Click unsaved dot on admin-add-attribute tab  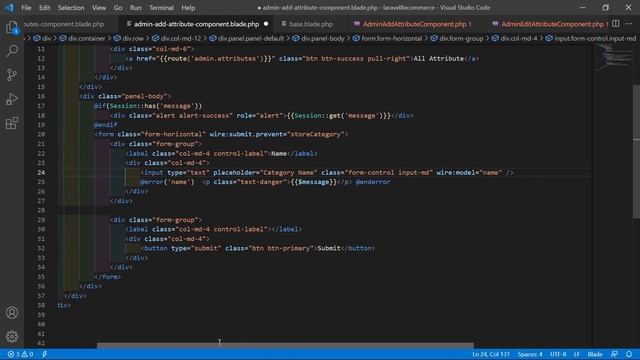pos(266,24)
